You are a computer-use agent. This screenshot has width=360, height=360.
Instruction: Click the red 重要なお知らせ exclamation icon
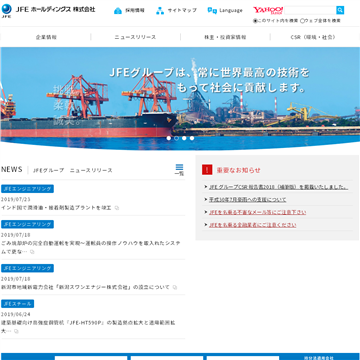(207, 170)
